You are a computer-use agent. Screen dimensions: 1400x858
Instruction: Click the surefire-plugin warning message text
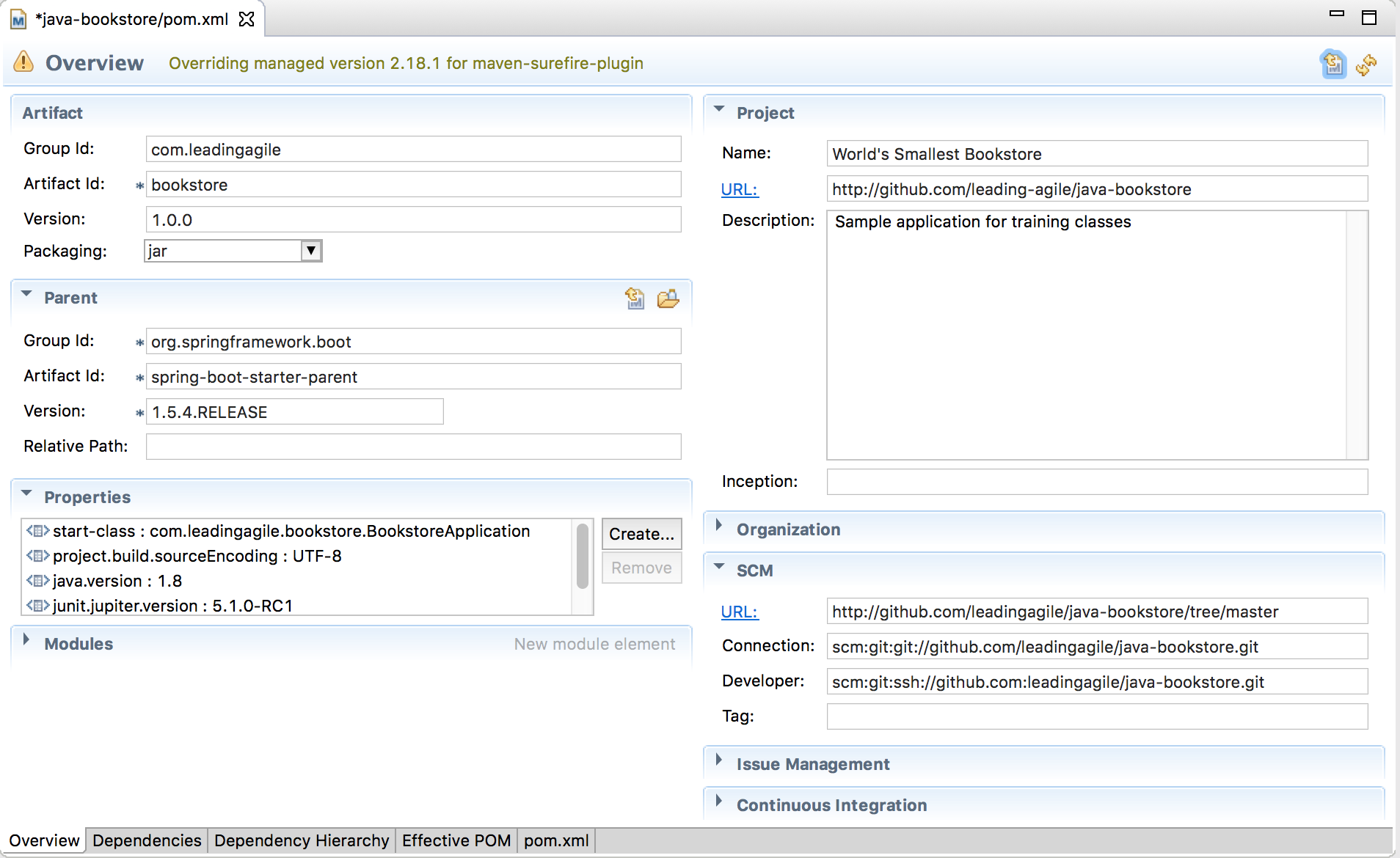[406, 63]
